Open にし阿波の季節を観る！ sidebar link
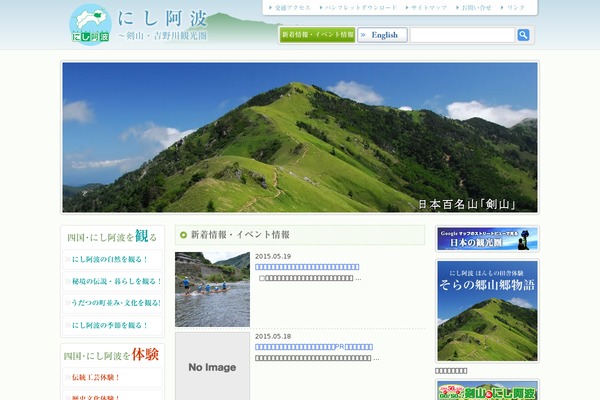The width and height of the screenshot is (600, 400). point(112,325)
